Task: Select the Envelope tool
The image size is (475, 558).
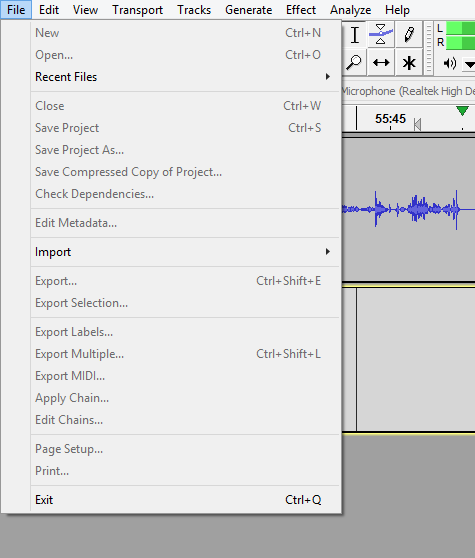Action: point(381,35)
